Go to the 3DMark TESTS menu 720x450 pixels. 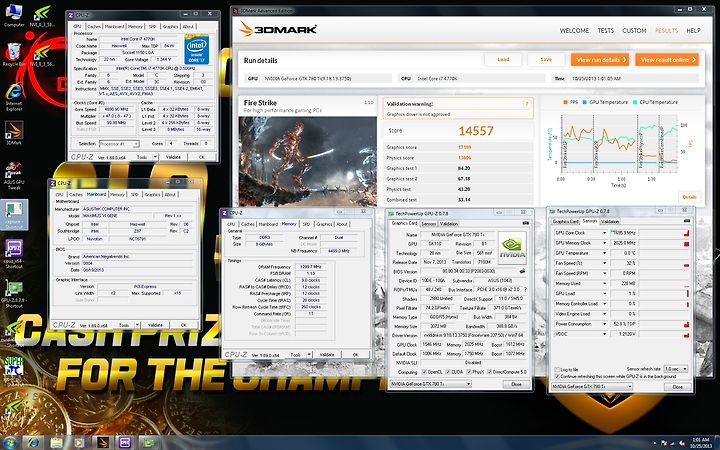pyautogui.click(x=606, y=30)
